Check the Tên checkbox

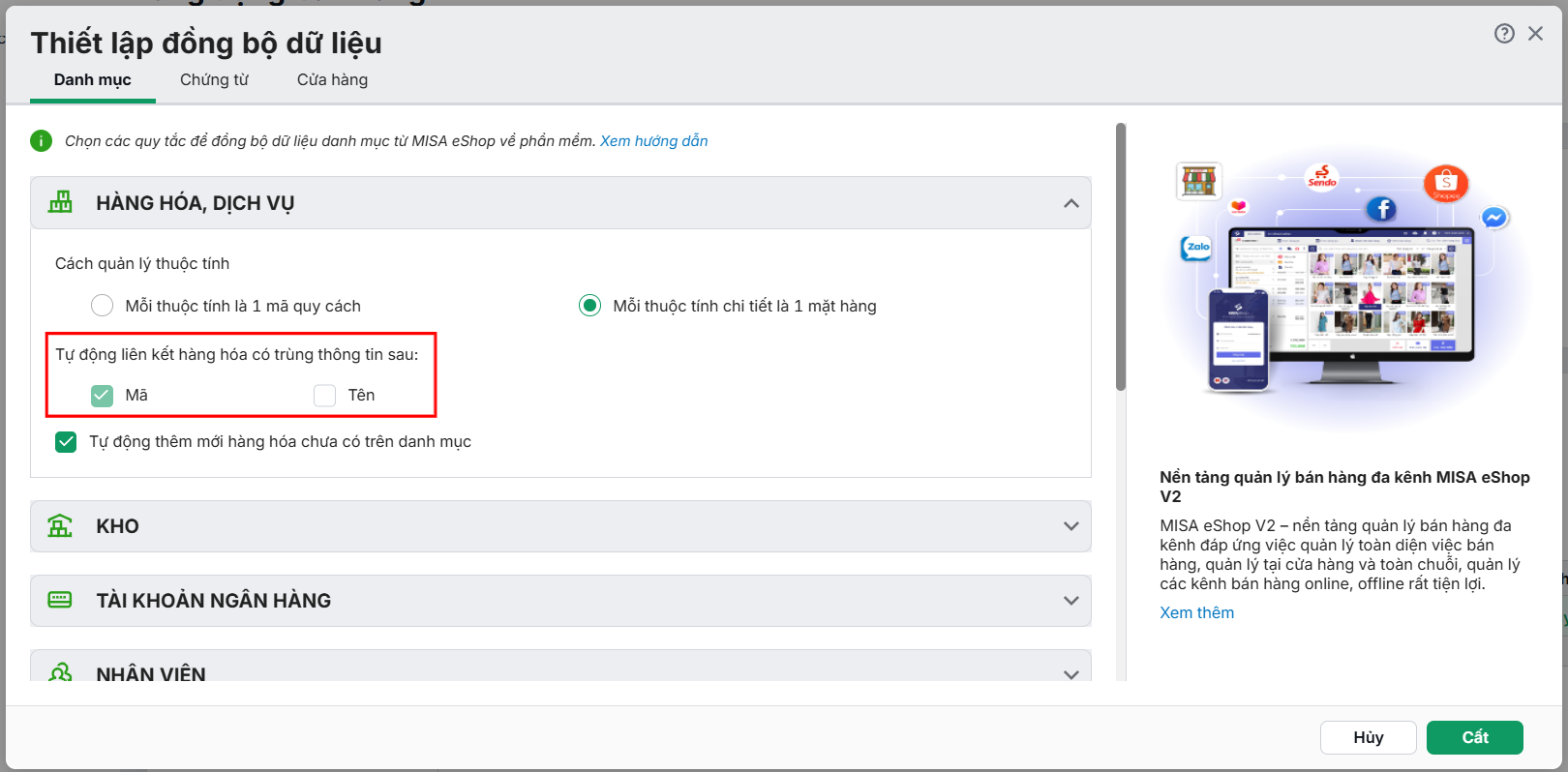click(x=324, y=395)
